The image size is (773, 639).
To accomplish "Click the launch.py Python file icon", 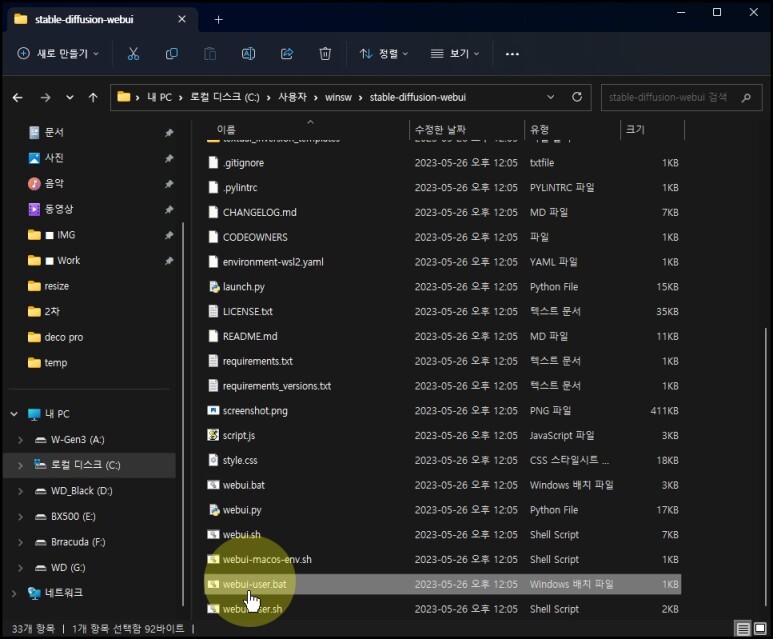I will [213, 286].
